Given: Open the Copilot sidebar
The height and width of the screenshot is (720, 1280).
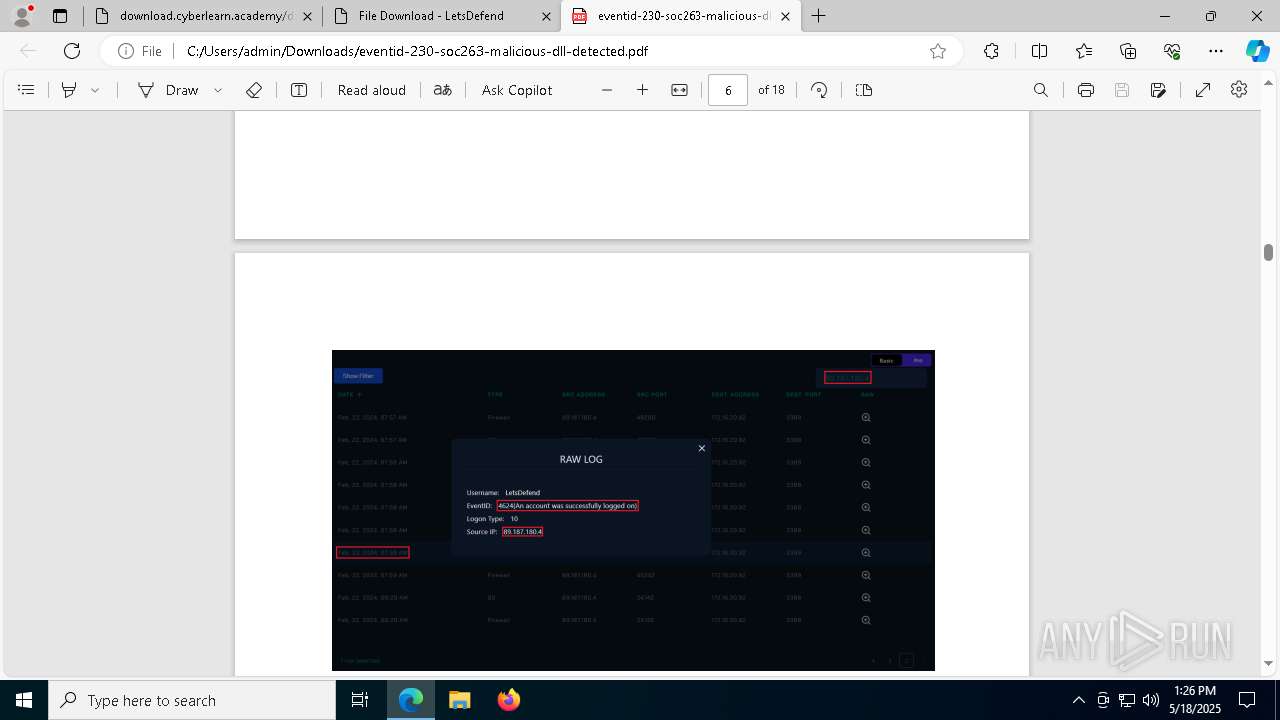Looking at the screenshot, I should point(1257,51).
